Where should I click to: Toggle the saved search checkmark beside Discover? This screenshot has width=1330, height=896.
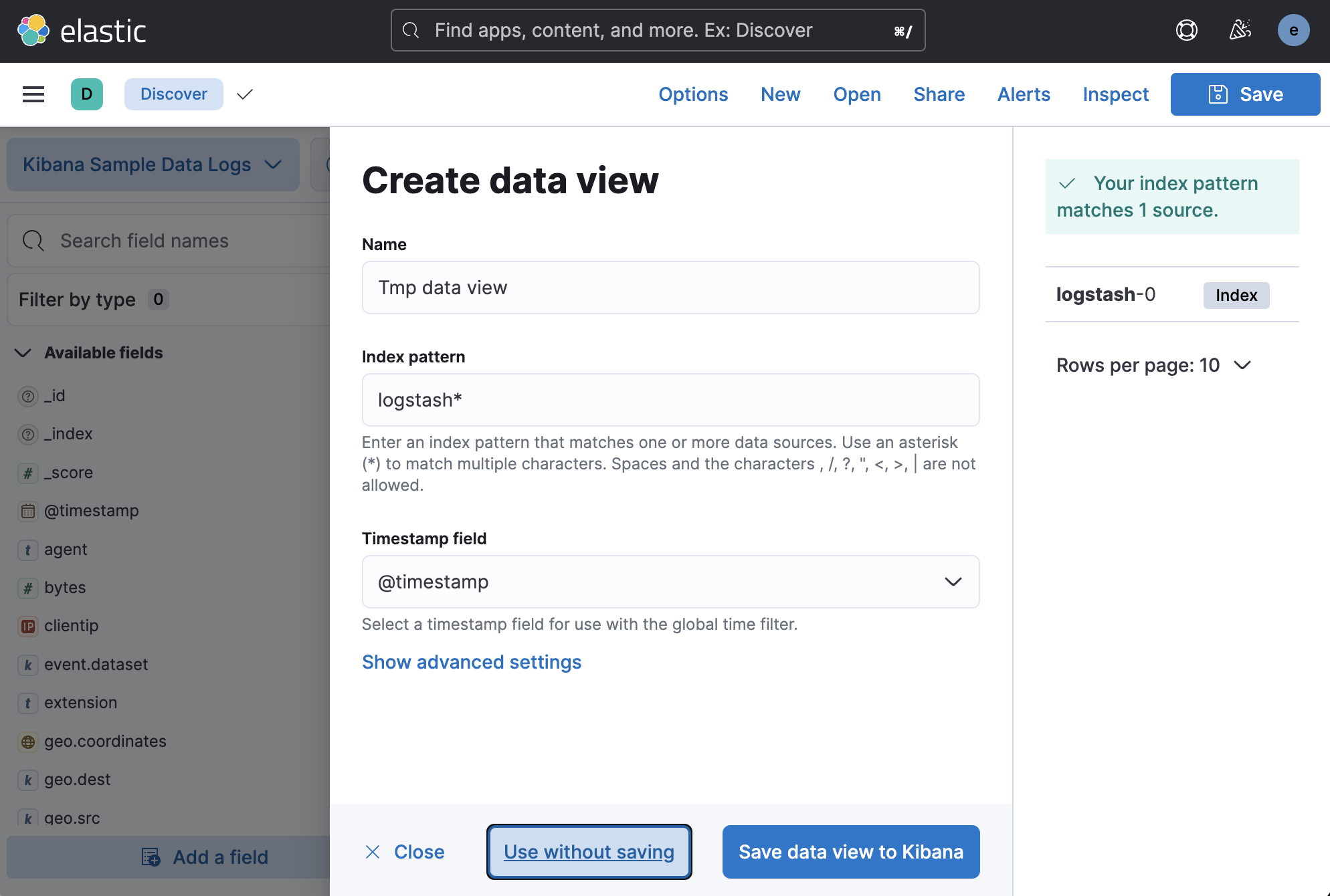coord(244,94)
